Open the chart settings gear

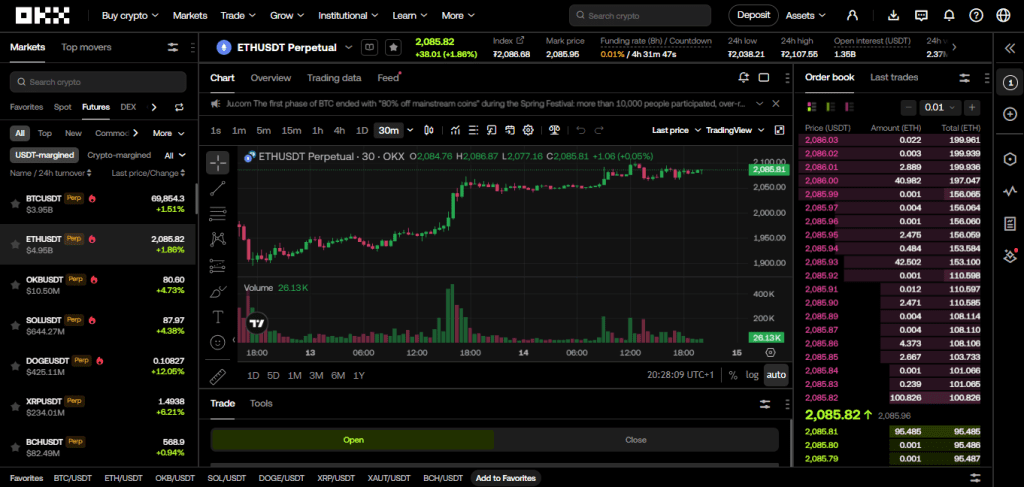tap(528, 130)
